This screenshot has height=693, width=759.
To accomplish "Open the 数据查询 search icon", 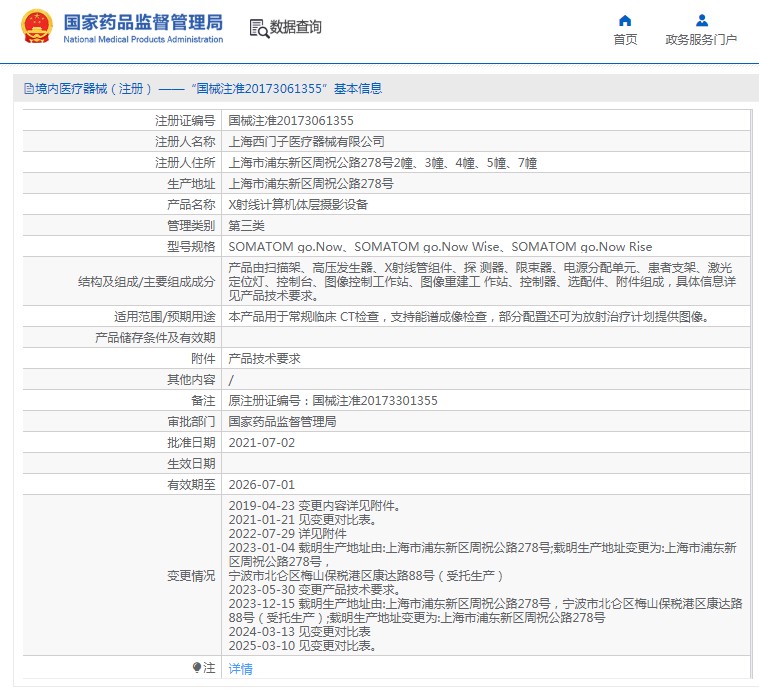I will click(x=259, y=29).
